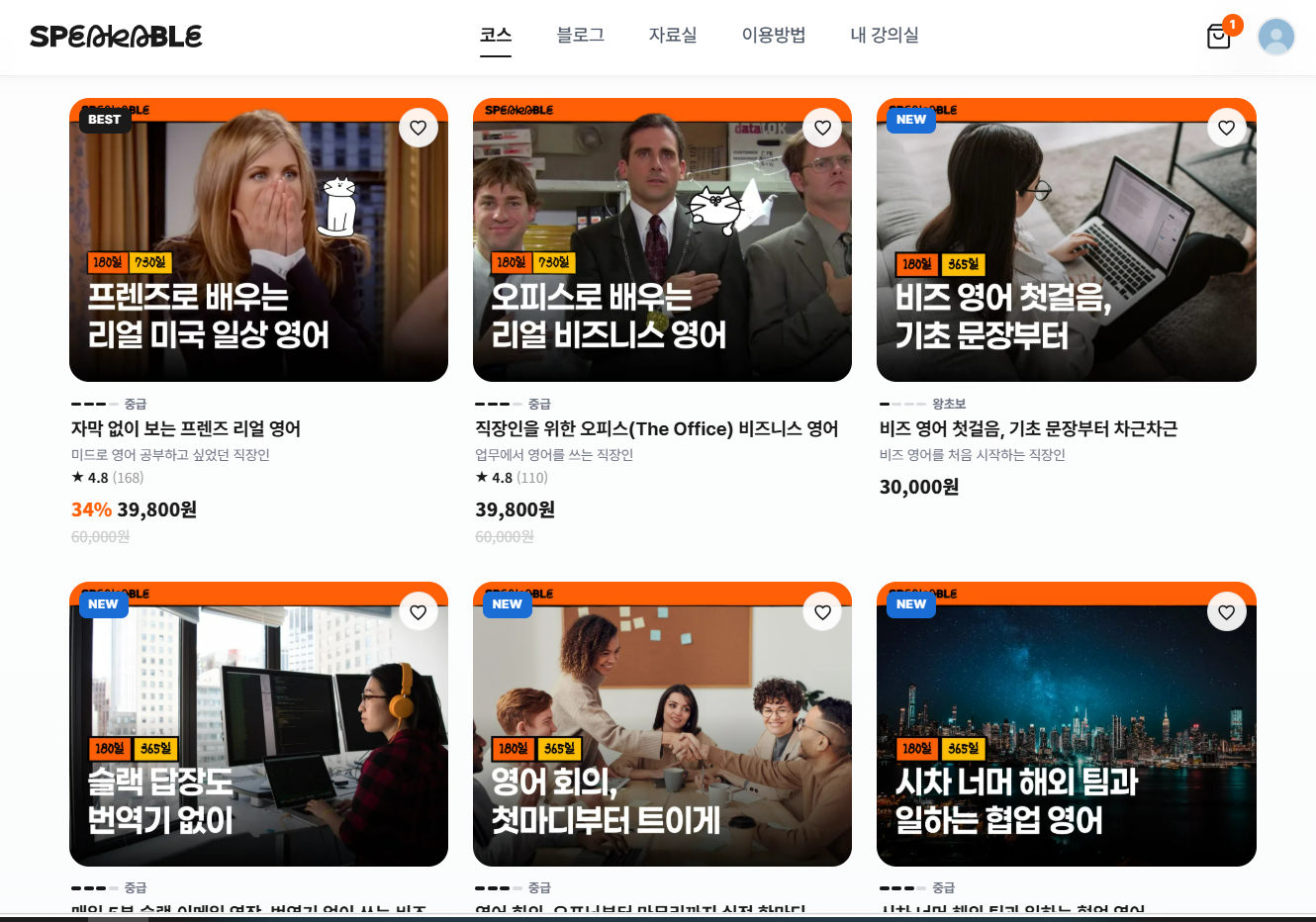Image resolution: width=1316 pixels, height=922 pixels.
Task: Open the shopping cart icon
Action: [1219, 37]
